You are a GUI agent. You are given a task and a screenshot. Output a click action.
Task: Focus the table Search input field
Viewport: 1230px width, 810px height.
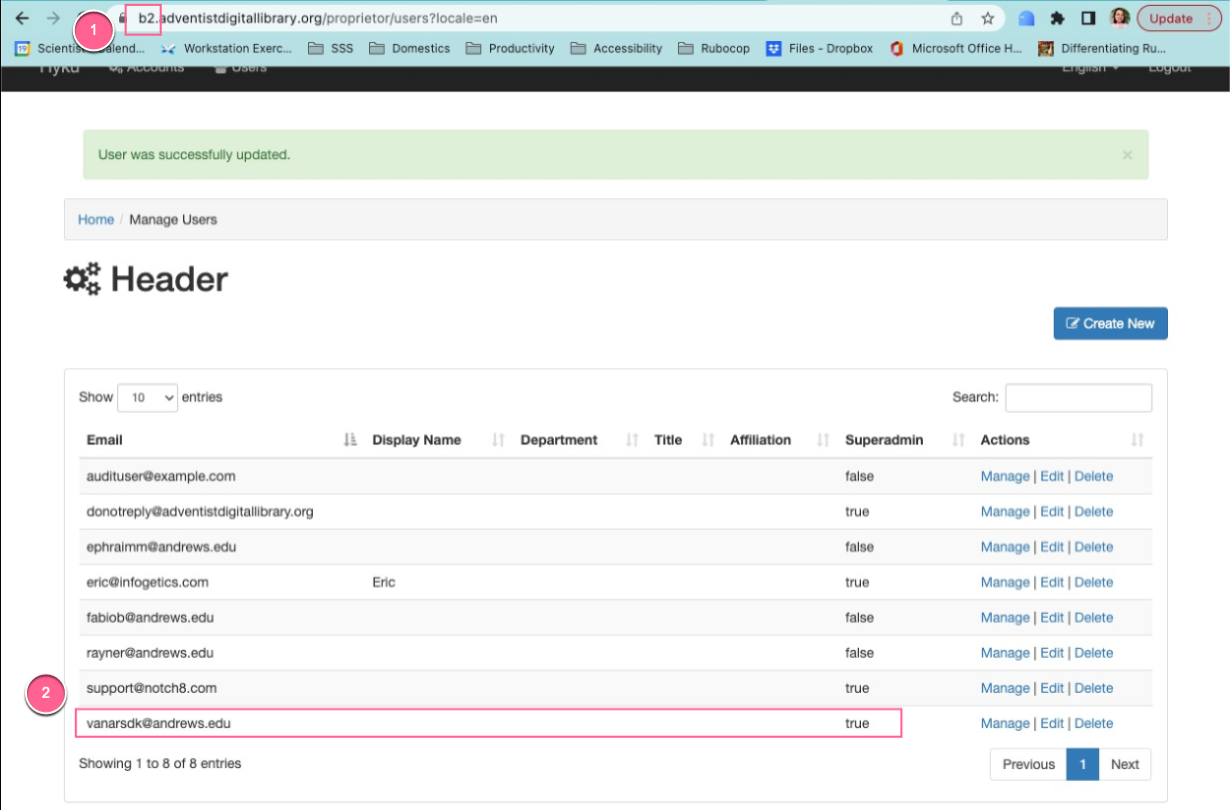pos(1078,397)
